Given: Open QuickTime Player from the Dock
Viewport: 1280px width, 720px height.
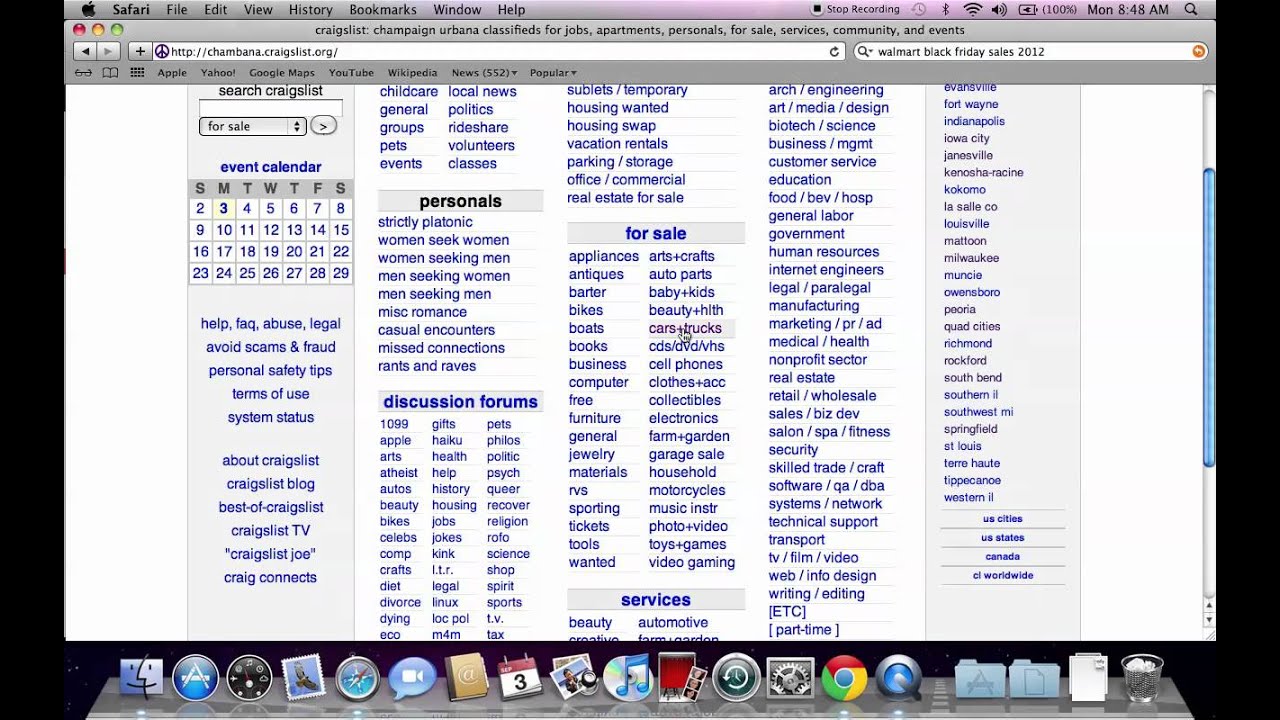Looking at the screenshot, I should click(x=898, y=678).
